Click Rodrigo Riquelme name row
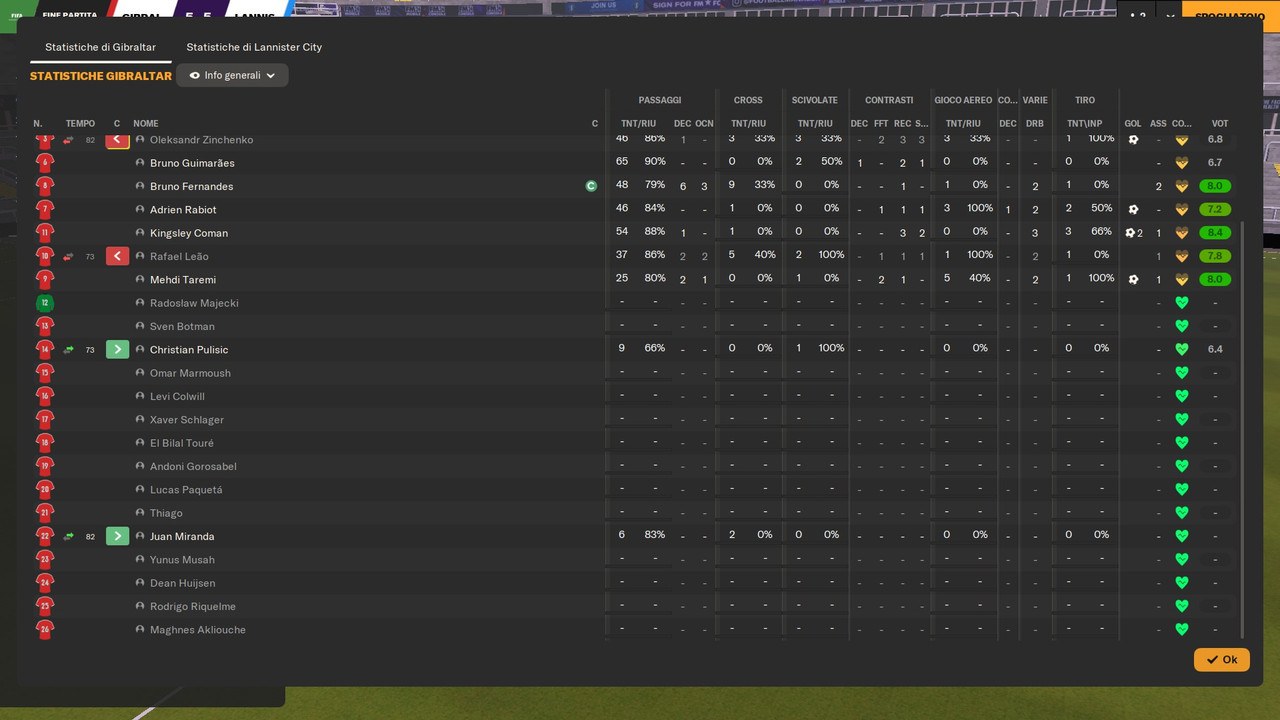Screen dimensions: 1280x720 tap(192, 606)
